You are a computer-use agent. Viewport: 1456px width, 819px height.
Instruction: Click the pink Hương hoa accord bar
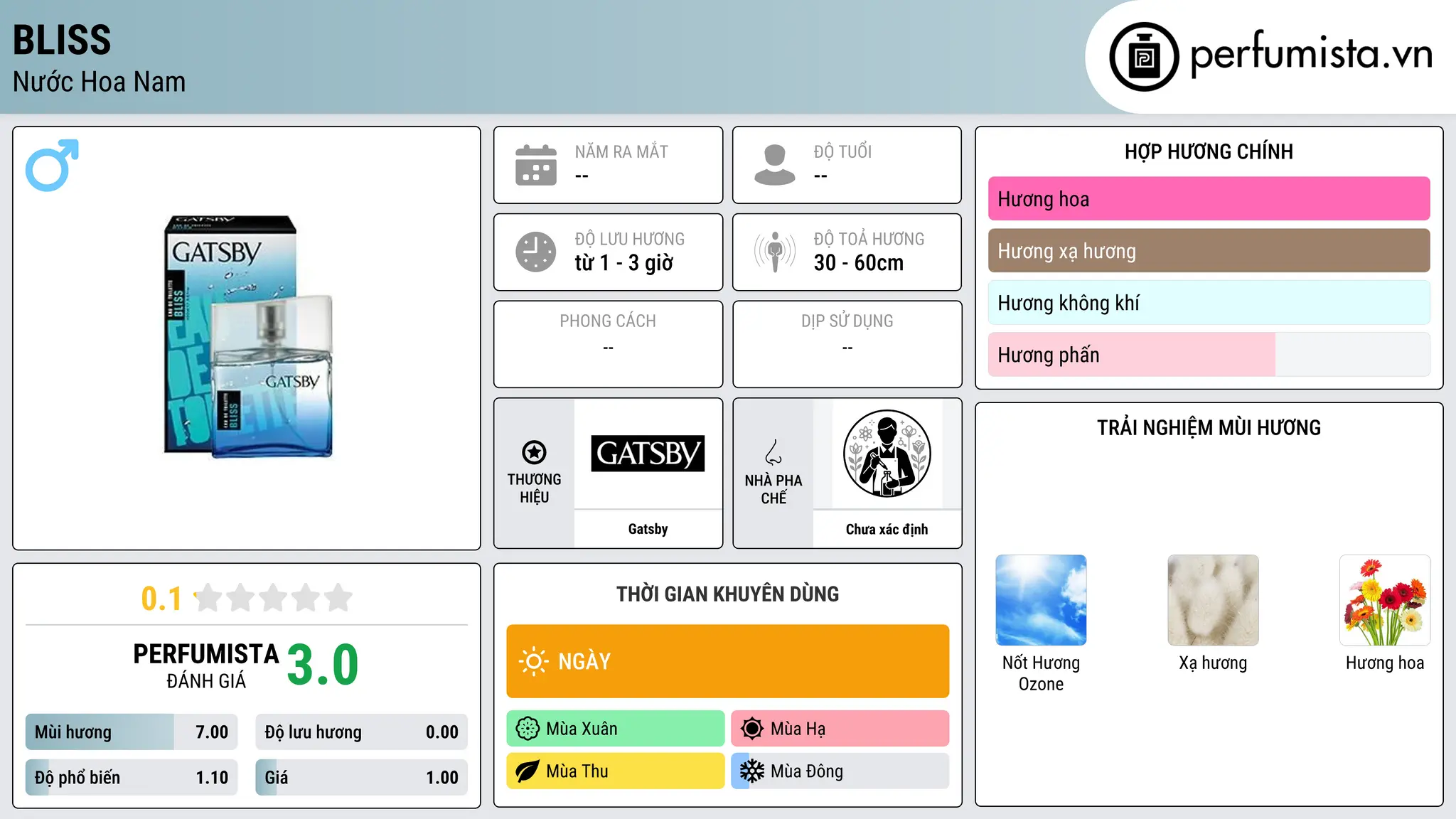(1209, 199)
